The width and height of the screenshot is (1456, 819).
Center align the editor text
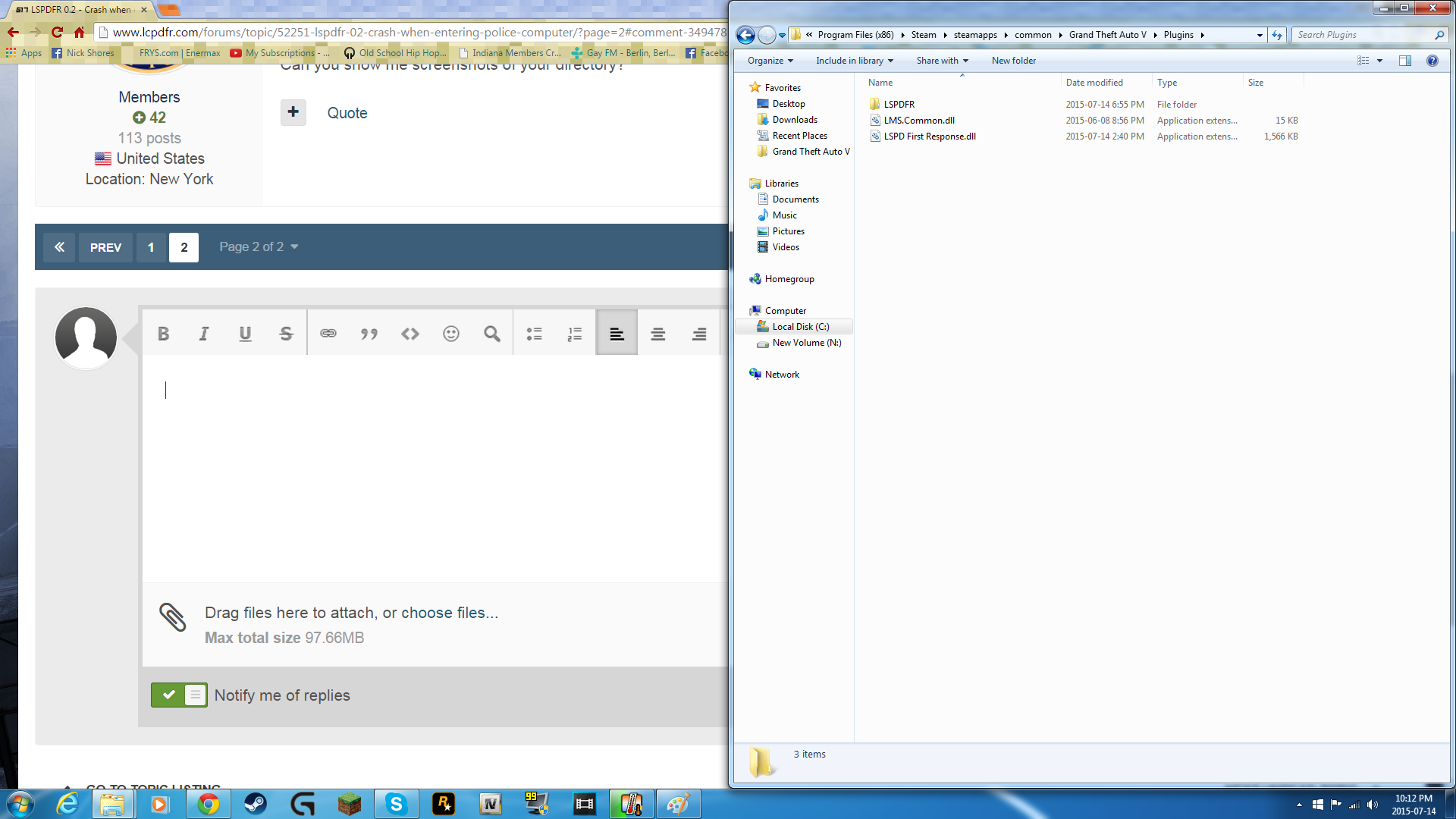coord(657,334)
